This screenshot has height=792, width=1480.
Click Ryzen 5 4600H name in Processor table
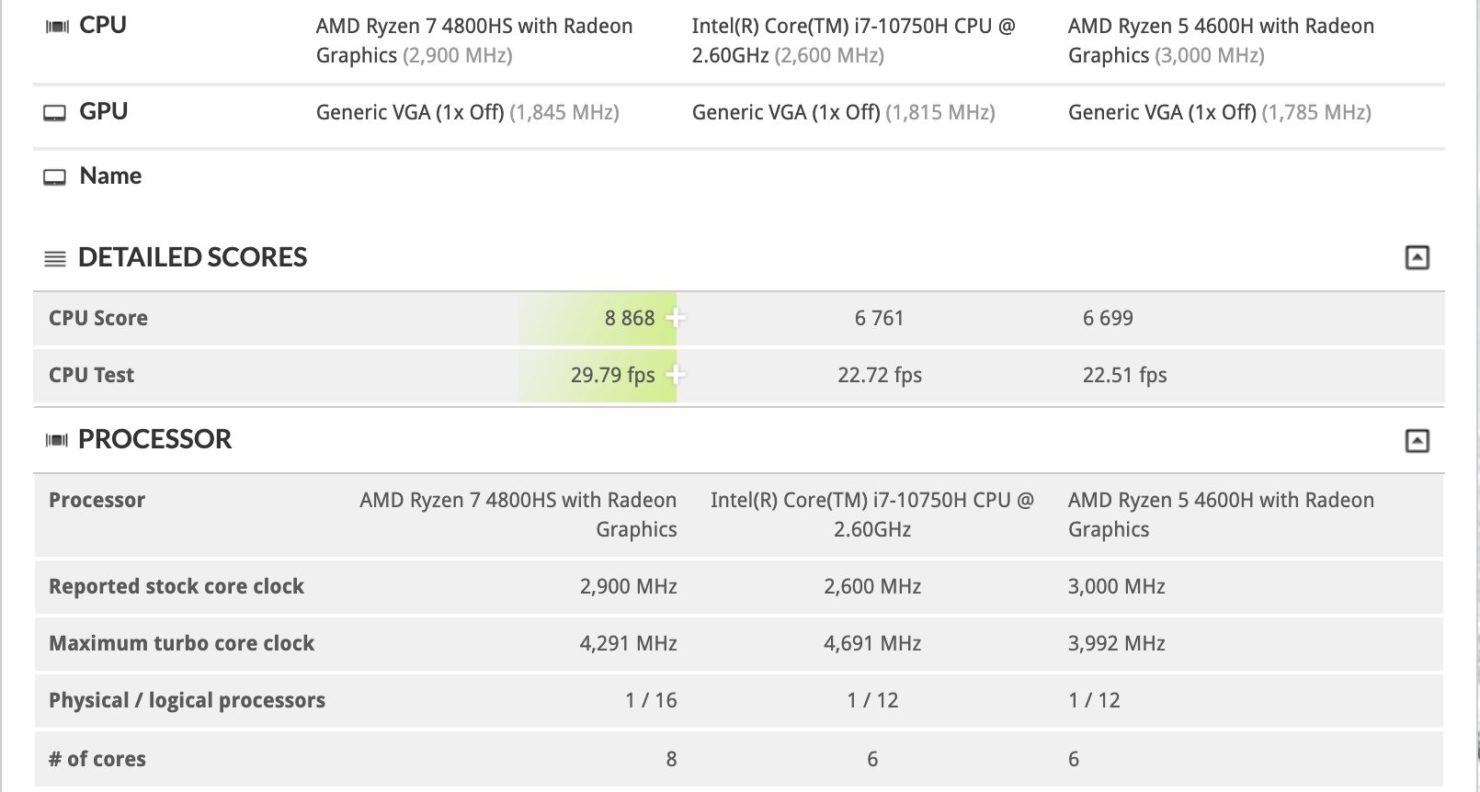pos(1221,514)
